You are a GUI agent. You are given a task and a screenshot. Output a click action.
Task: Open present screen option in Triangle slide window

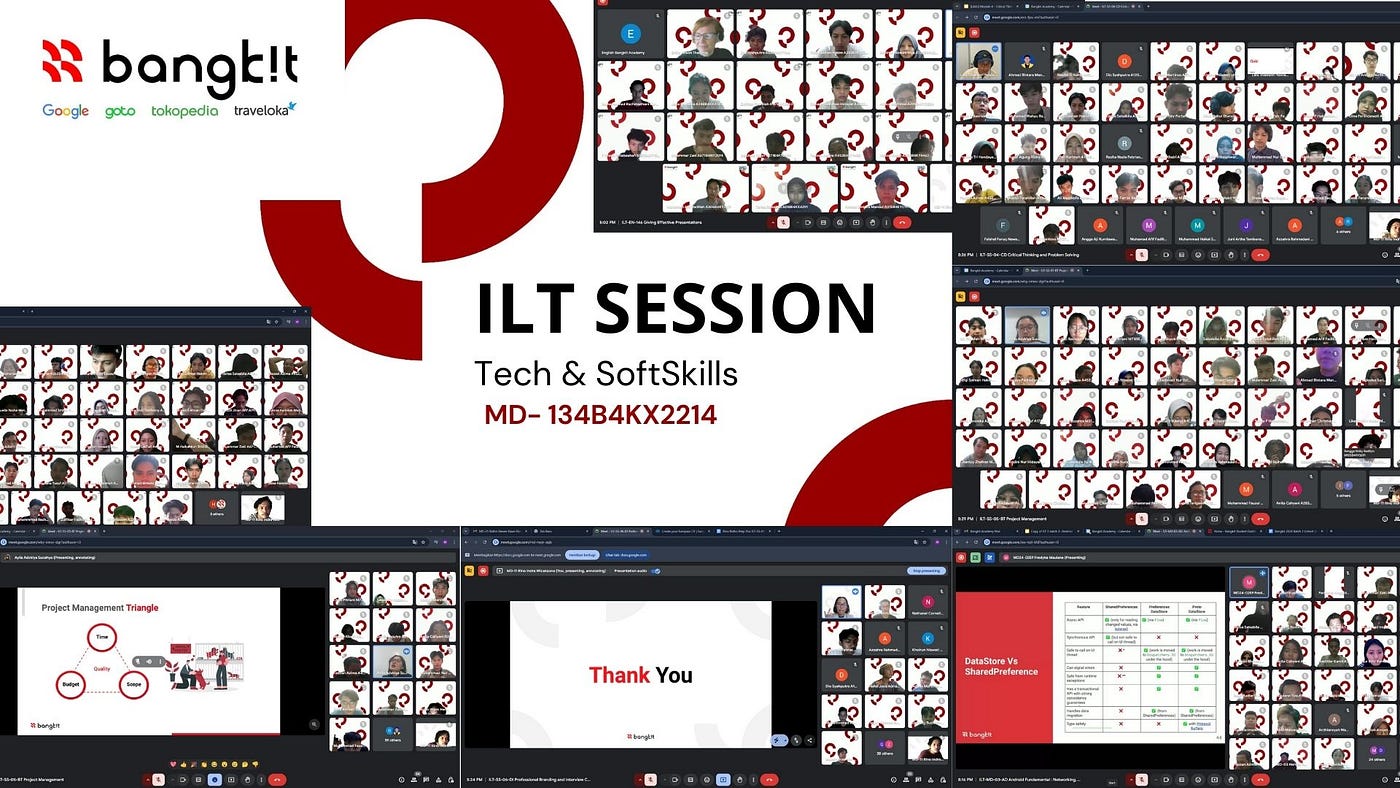tap(231, 779)
